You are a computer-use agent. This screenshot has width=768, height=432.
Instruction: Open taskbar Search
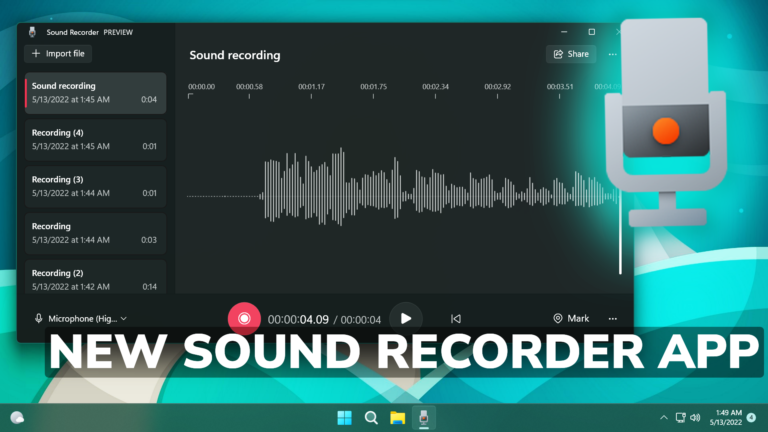tap(371, 417)
